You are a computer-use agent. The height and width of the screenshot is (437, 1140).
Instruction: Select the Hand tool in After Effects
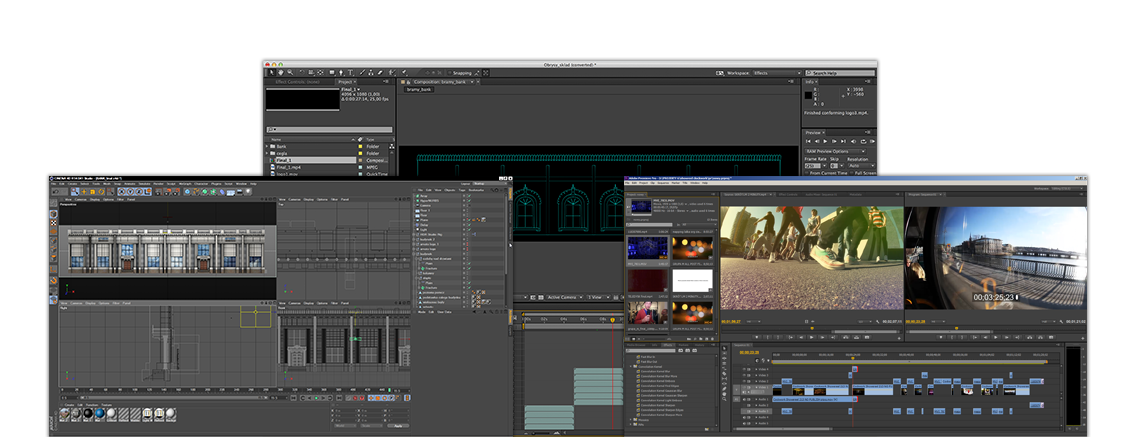(281, 73)
